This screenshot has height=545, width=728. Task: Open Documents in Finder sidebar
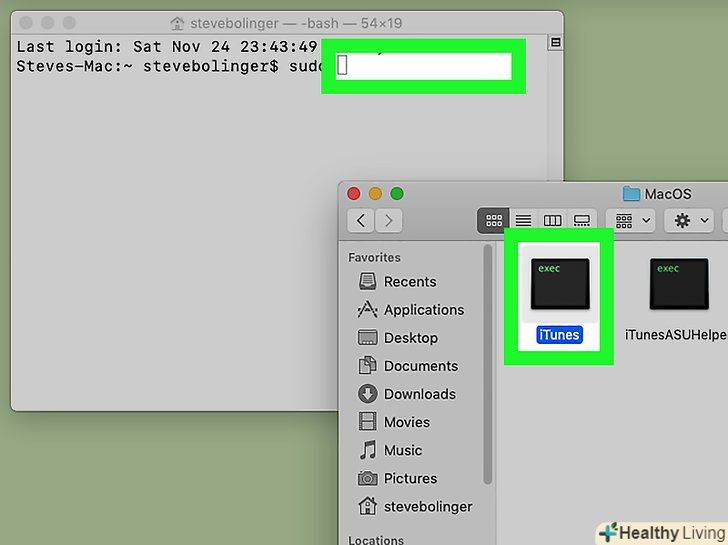click(408, 366)
